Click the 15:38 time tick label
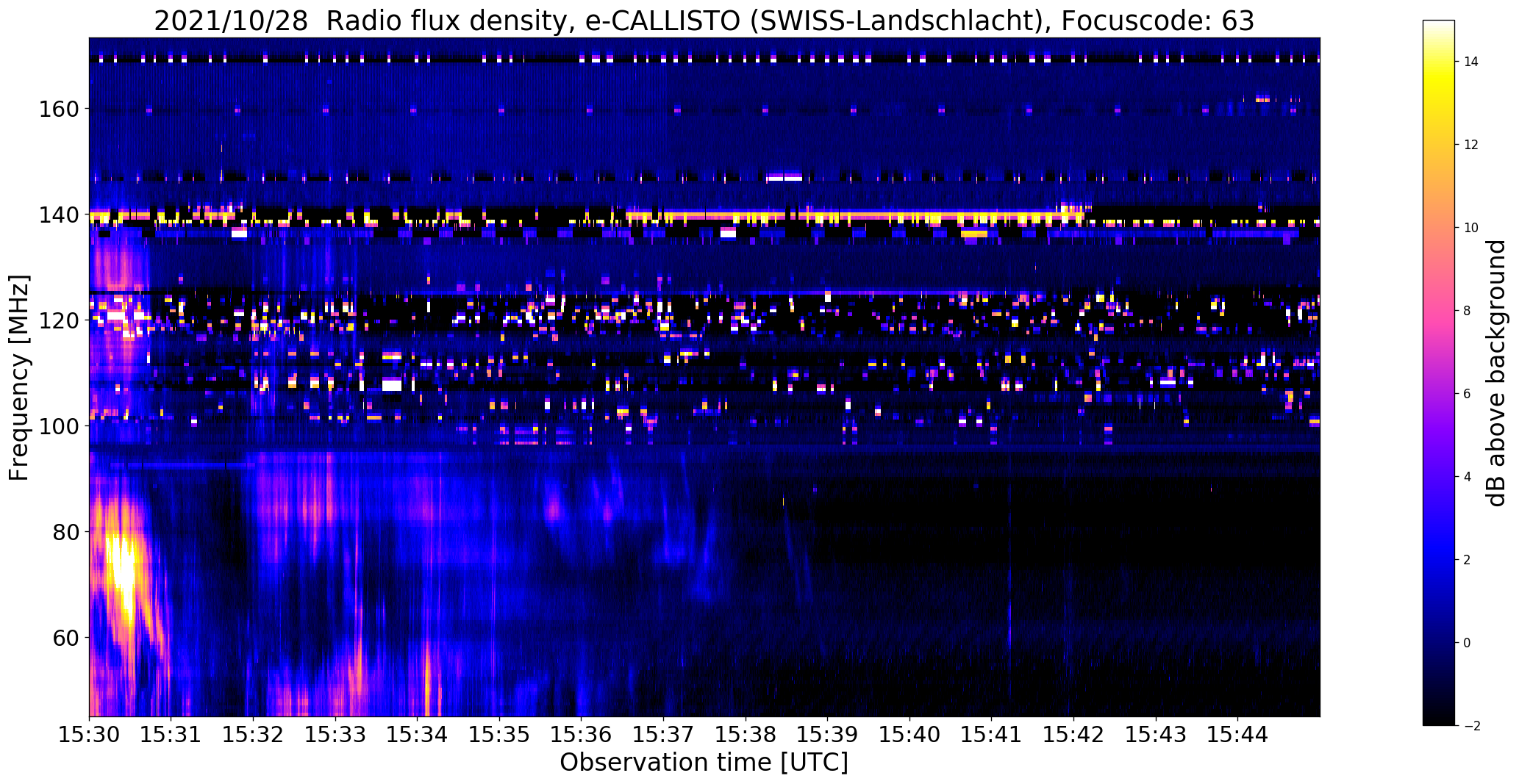The height and width of the screenshot is (784, 1519). pos(746,733)
